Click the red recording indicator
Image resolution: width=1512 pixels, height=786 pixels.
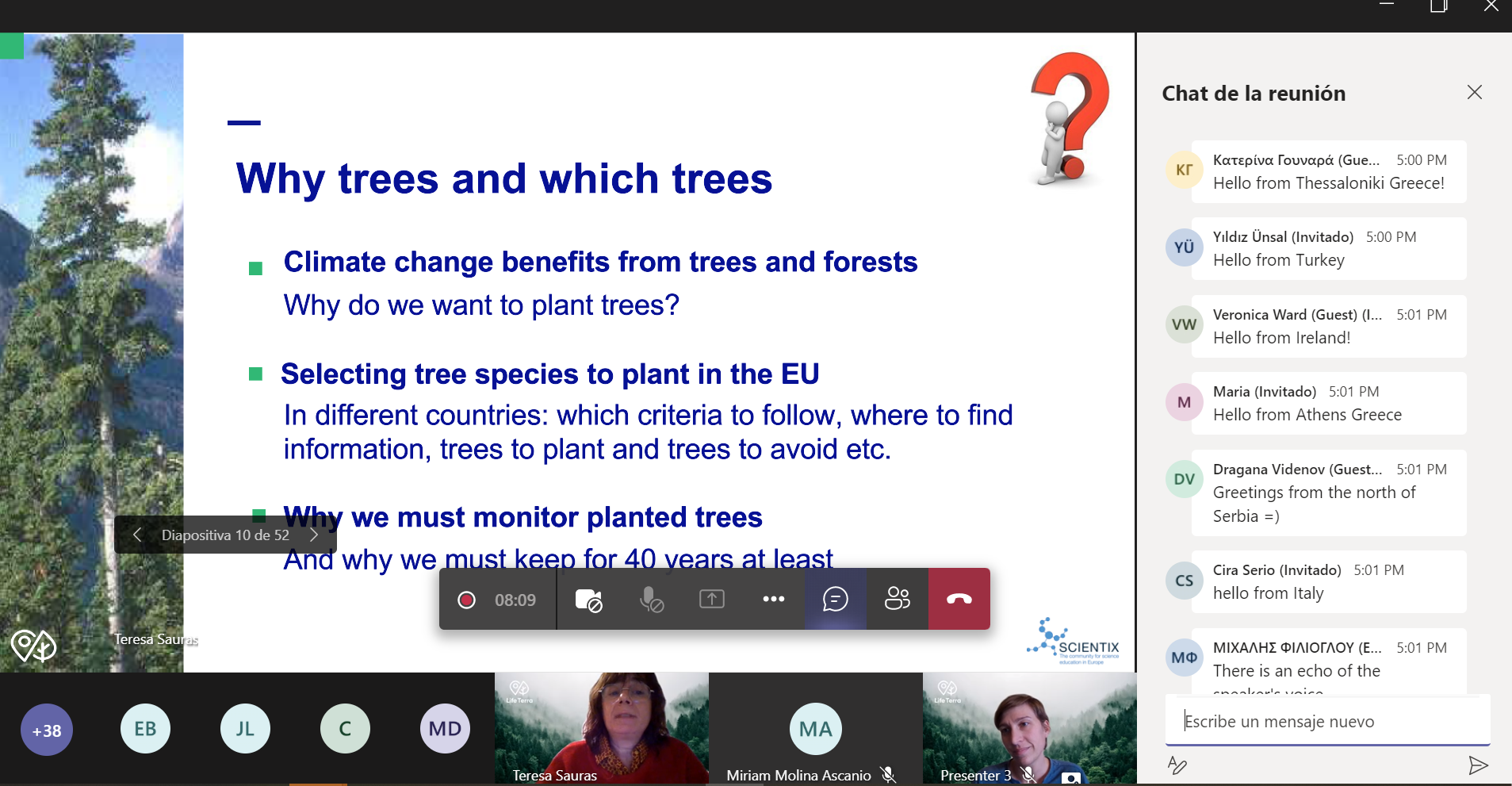coord(466,600)
